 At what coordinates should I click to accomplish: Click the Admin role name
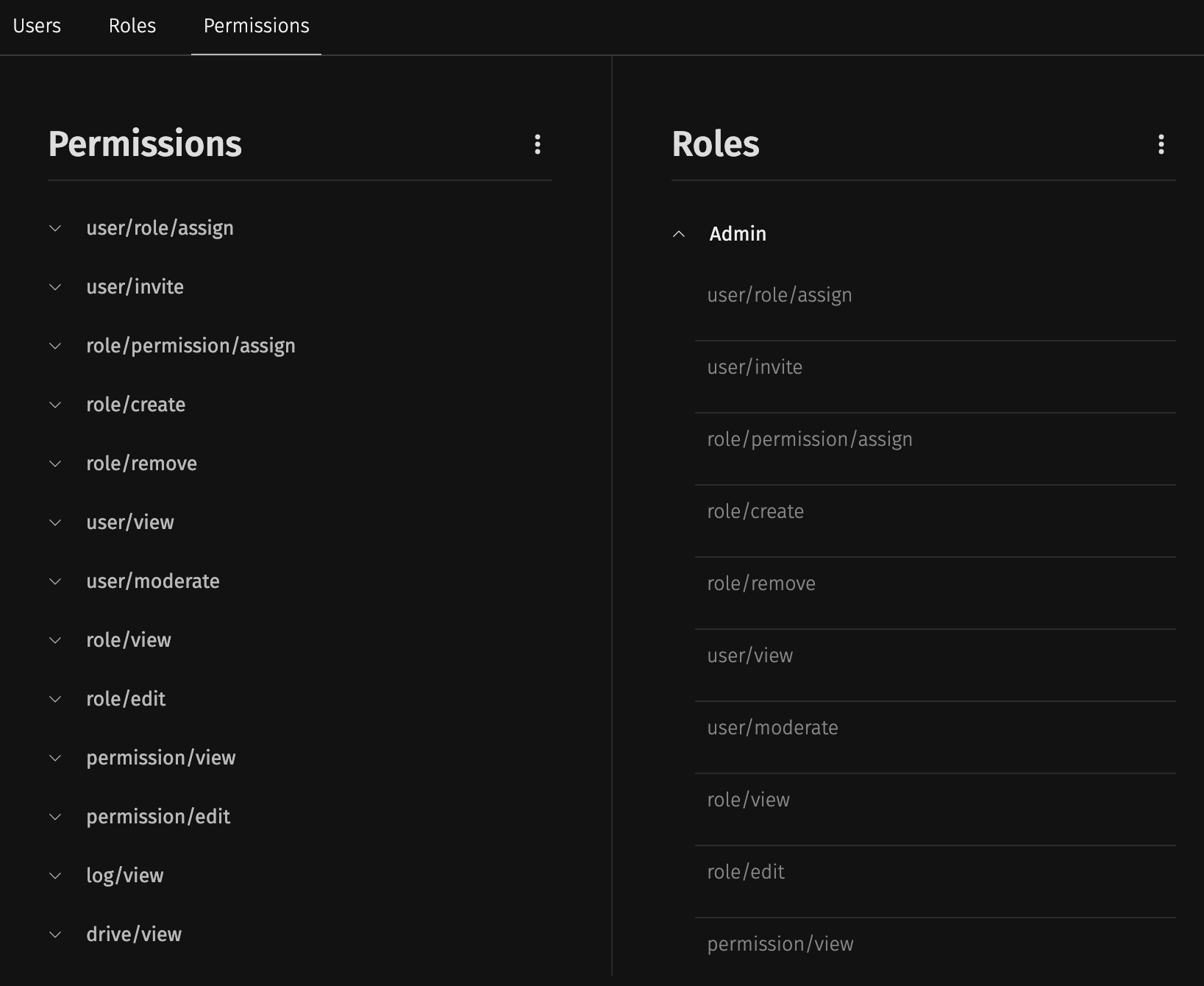coord(738,234)
